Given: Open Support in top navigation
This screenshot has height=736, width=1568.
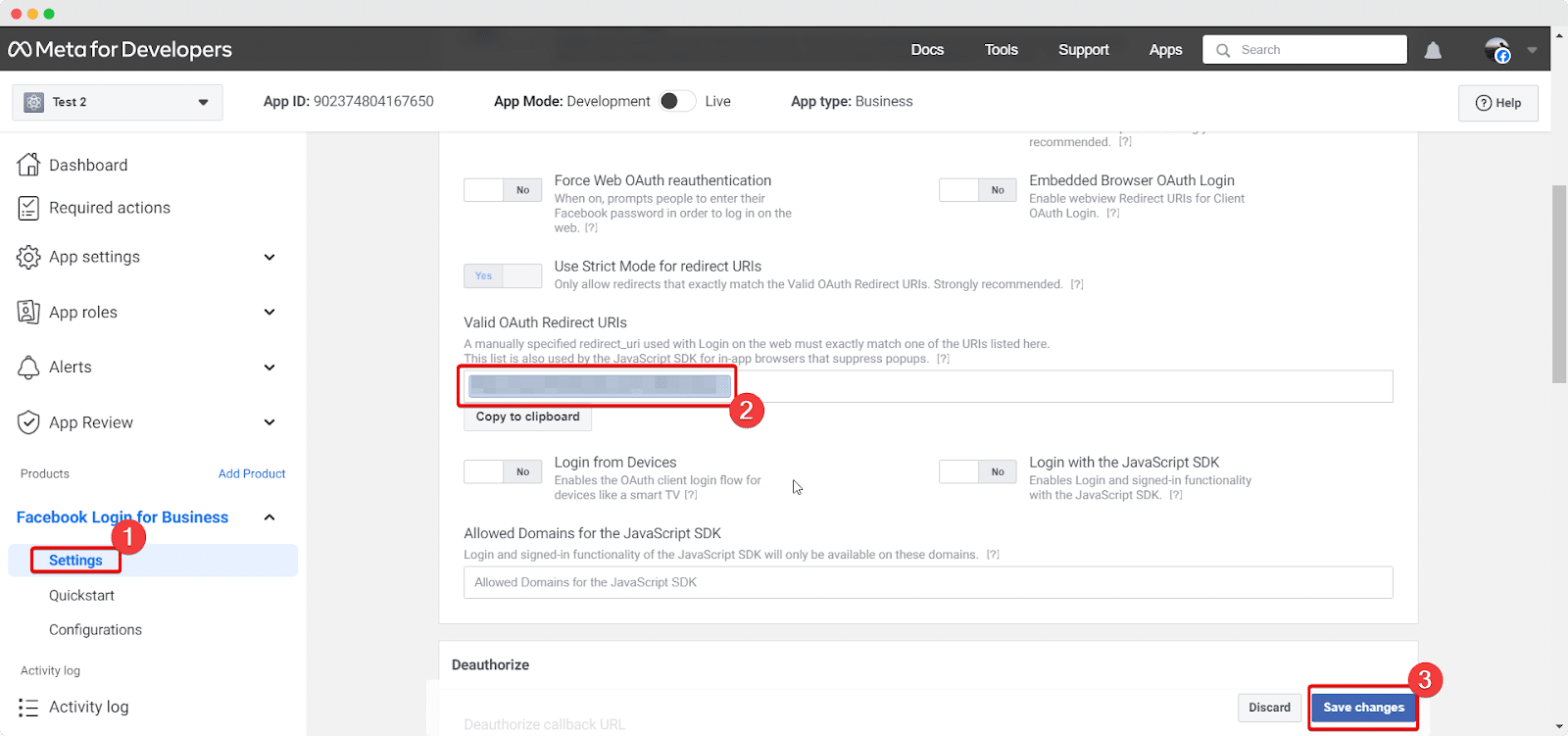Looking at the screenshot, I should pyautogui.click(x=1084, y=50).
